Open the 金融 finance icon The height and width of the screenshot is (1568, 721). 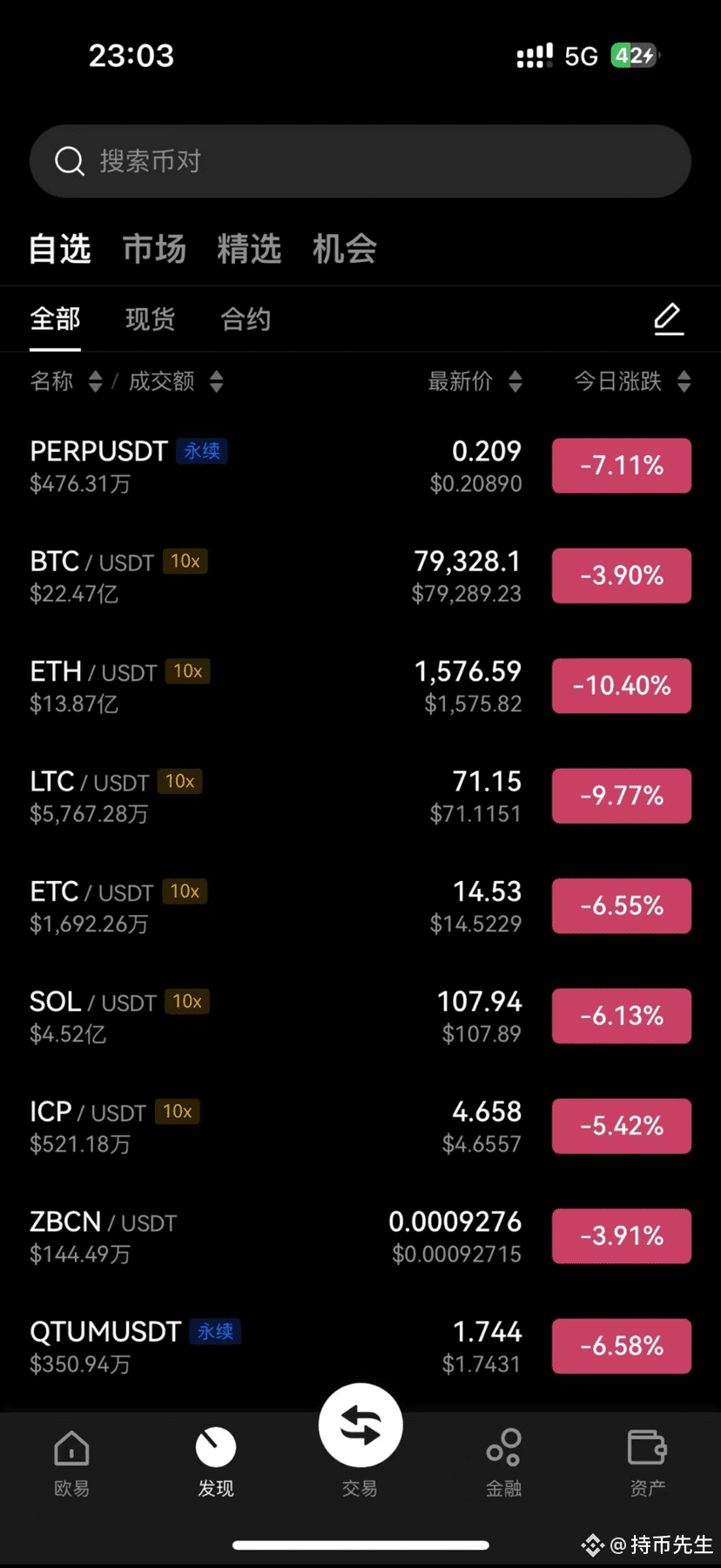[x=504, y=1447]
